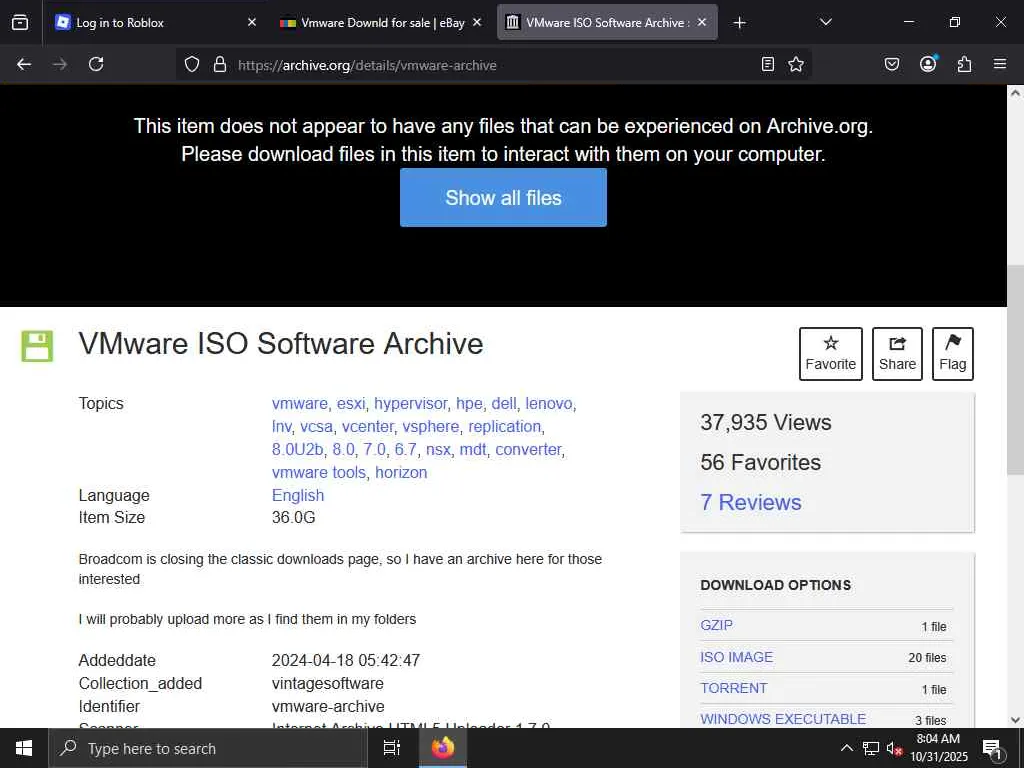Open the notification center icon
This screenshot has height=768, width=1024.
[992, 748]
